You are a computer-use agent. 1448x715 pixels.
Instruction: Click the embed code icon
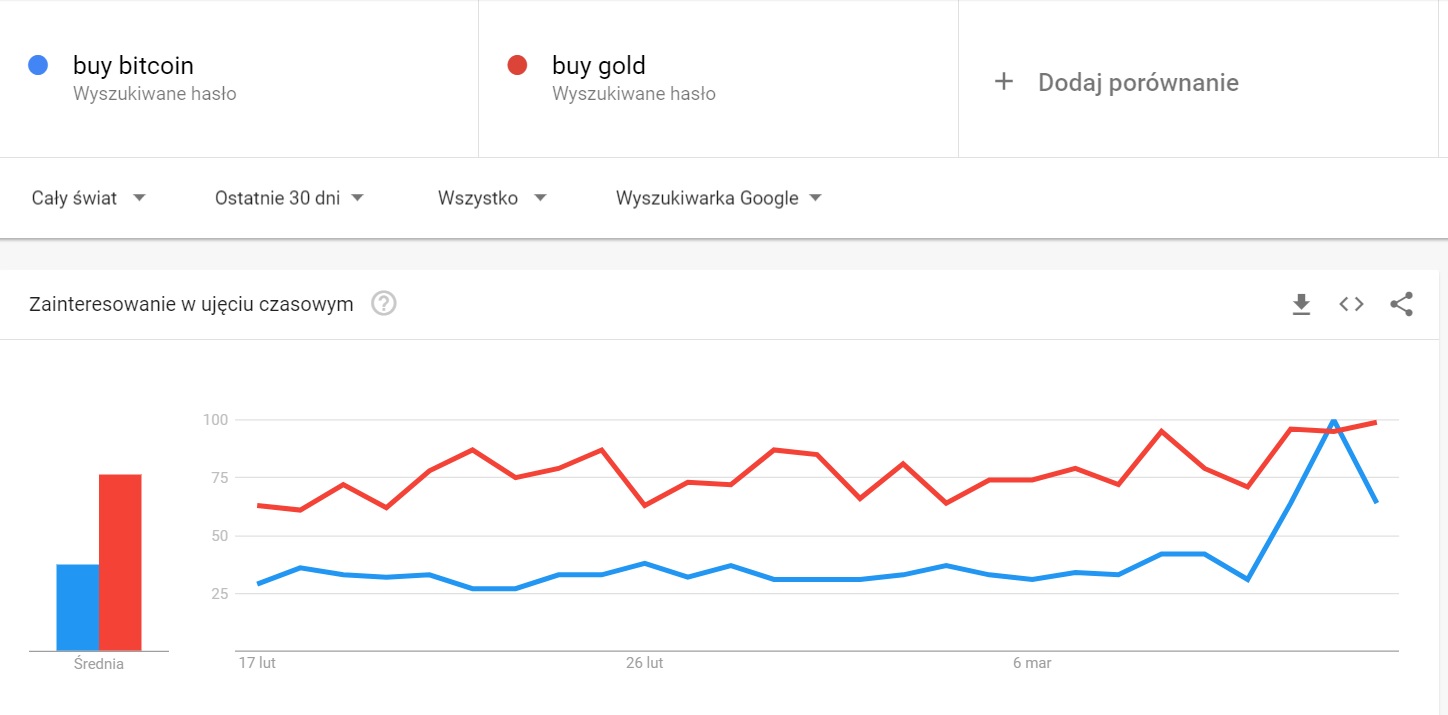1351,304
